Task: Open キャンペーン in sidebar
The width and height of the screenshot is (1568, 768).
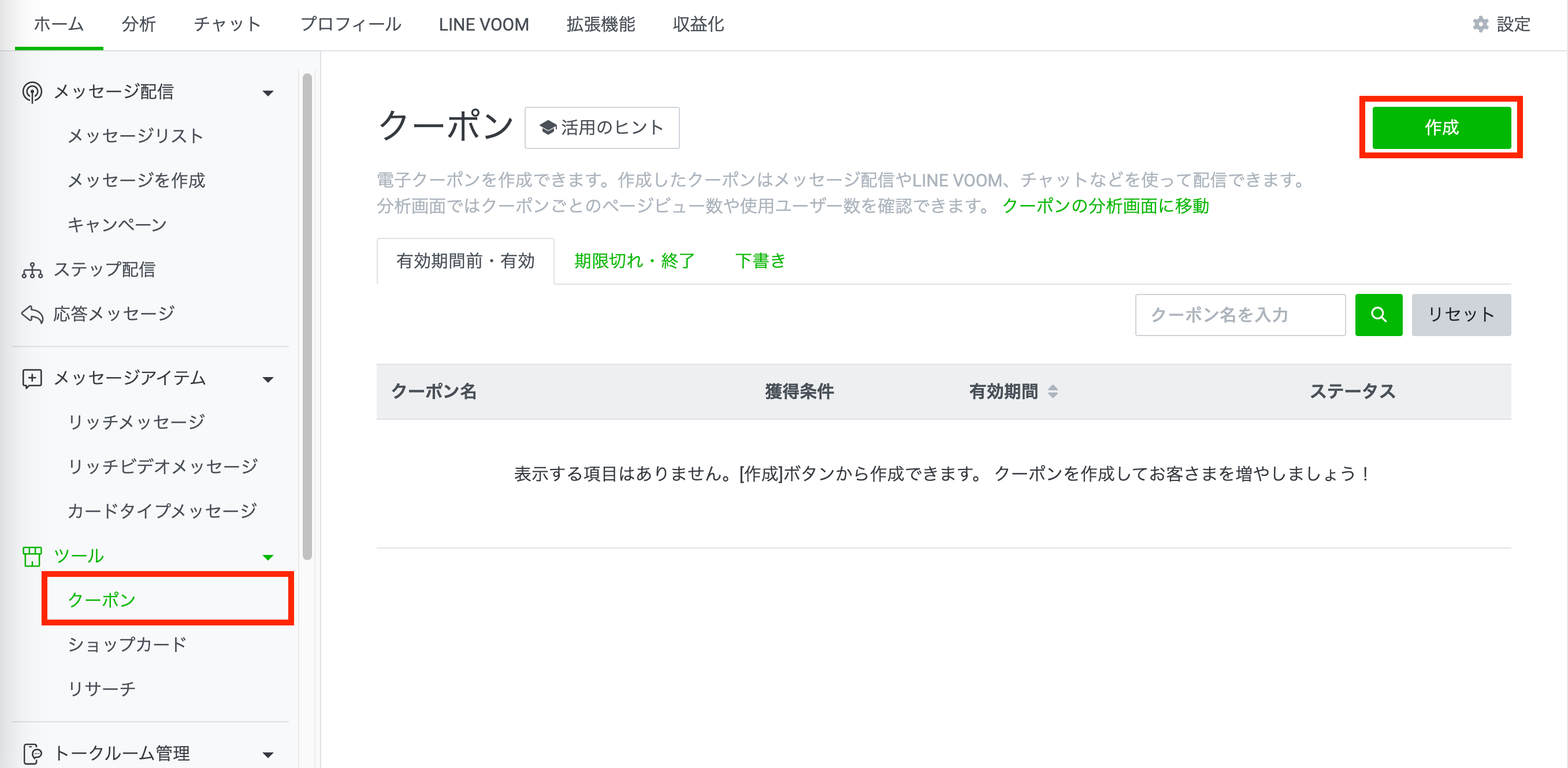Action: [x=117, y=225]
